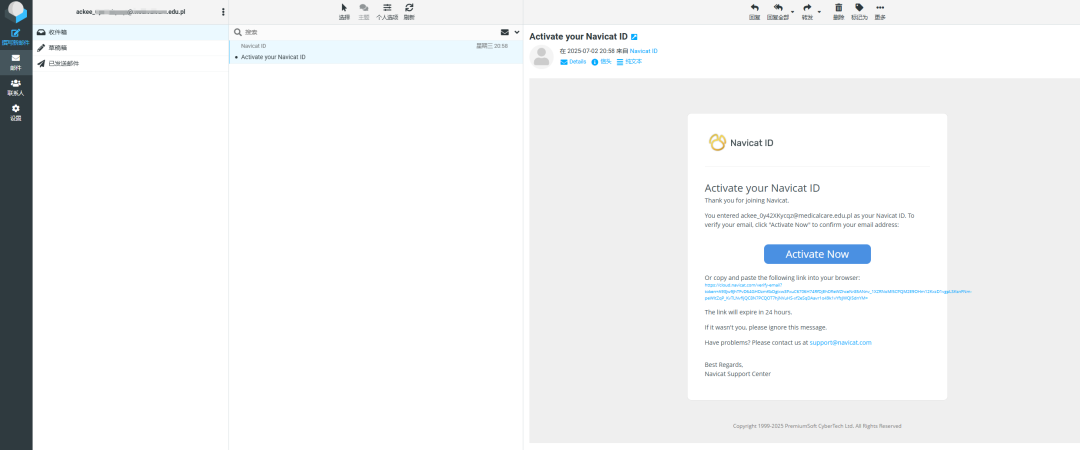
Task: Open message in new window icon
Action: pyautogui.click(x=635, y=37)
